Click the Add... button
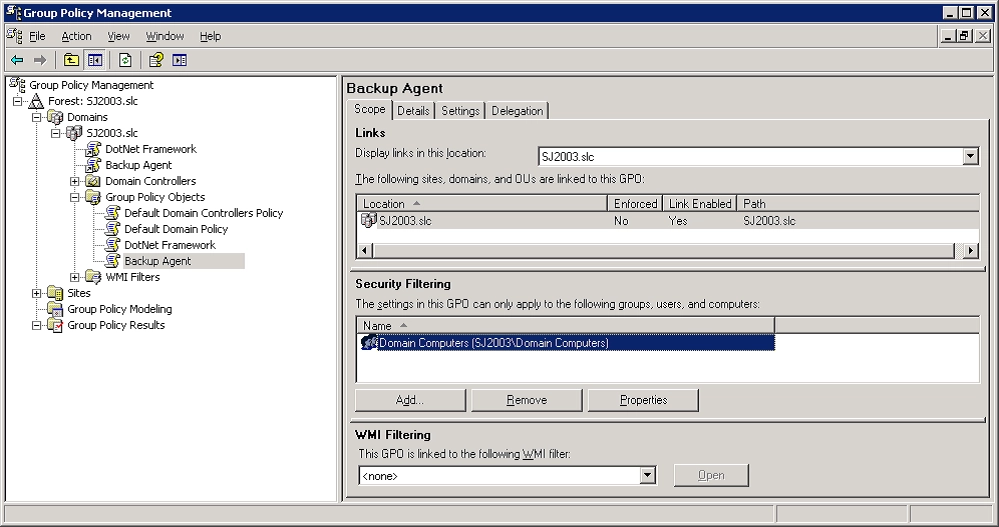Viewport: 999px width, 527px height. pos(410,400)
